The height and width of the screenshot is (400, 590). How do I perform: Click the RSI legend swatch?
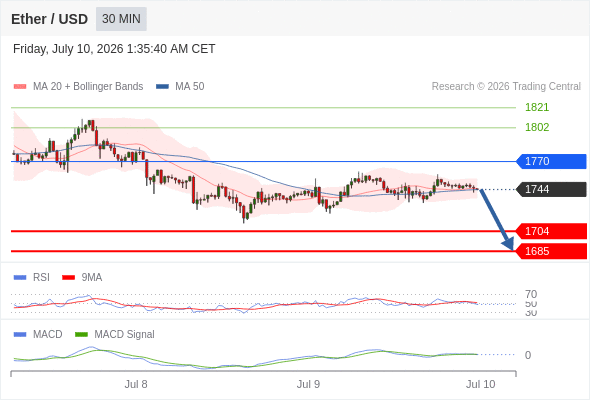point(20,278)
